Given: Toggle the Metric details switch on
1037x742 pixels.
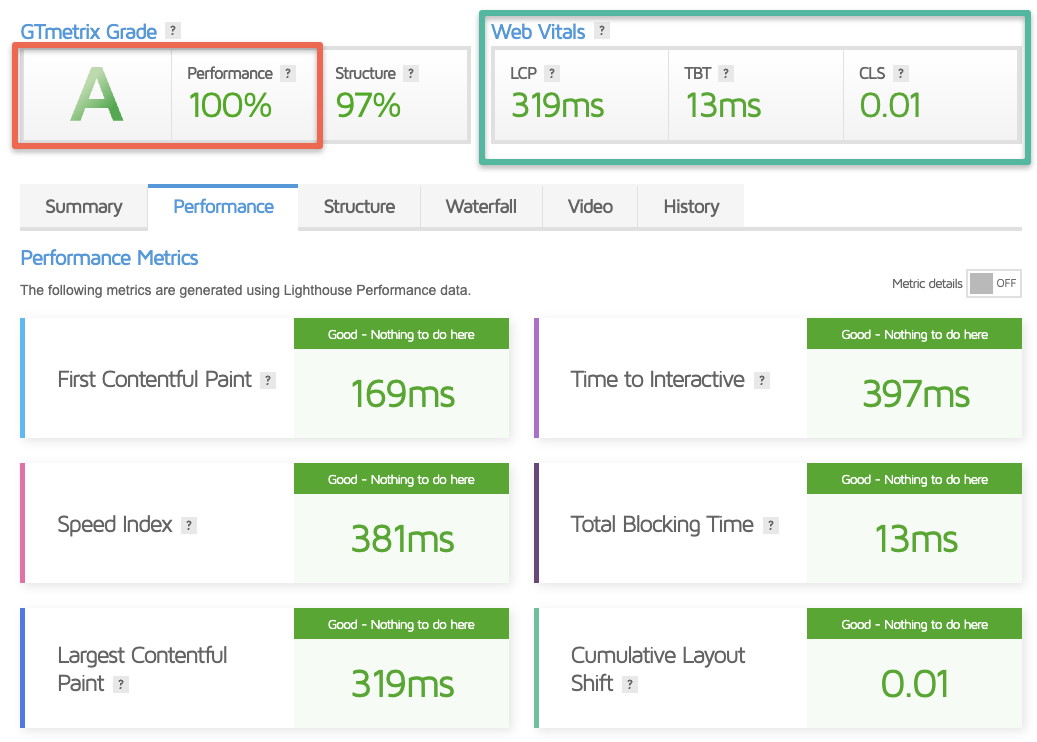Looking at the screenshot, I should click(x=994, y=283).
